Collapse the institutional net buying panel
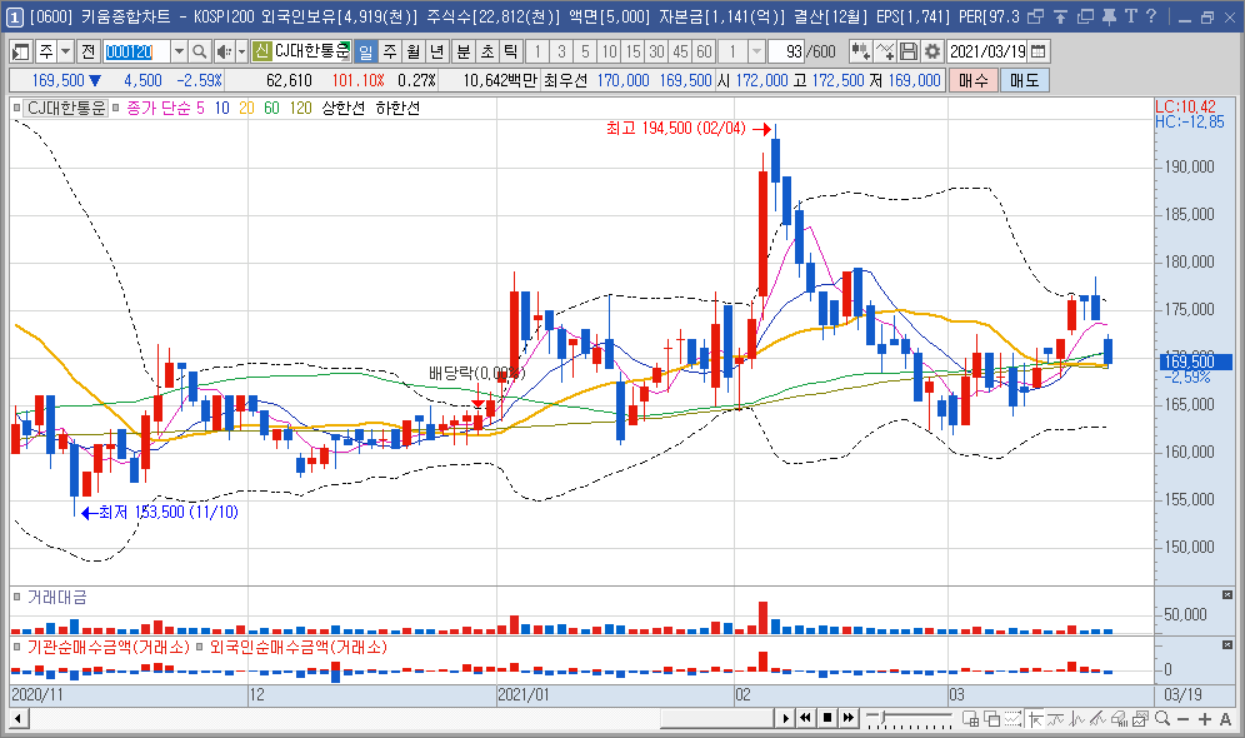 [x=1228, y=645]
